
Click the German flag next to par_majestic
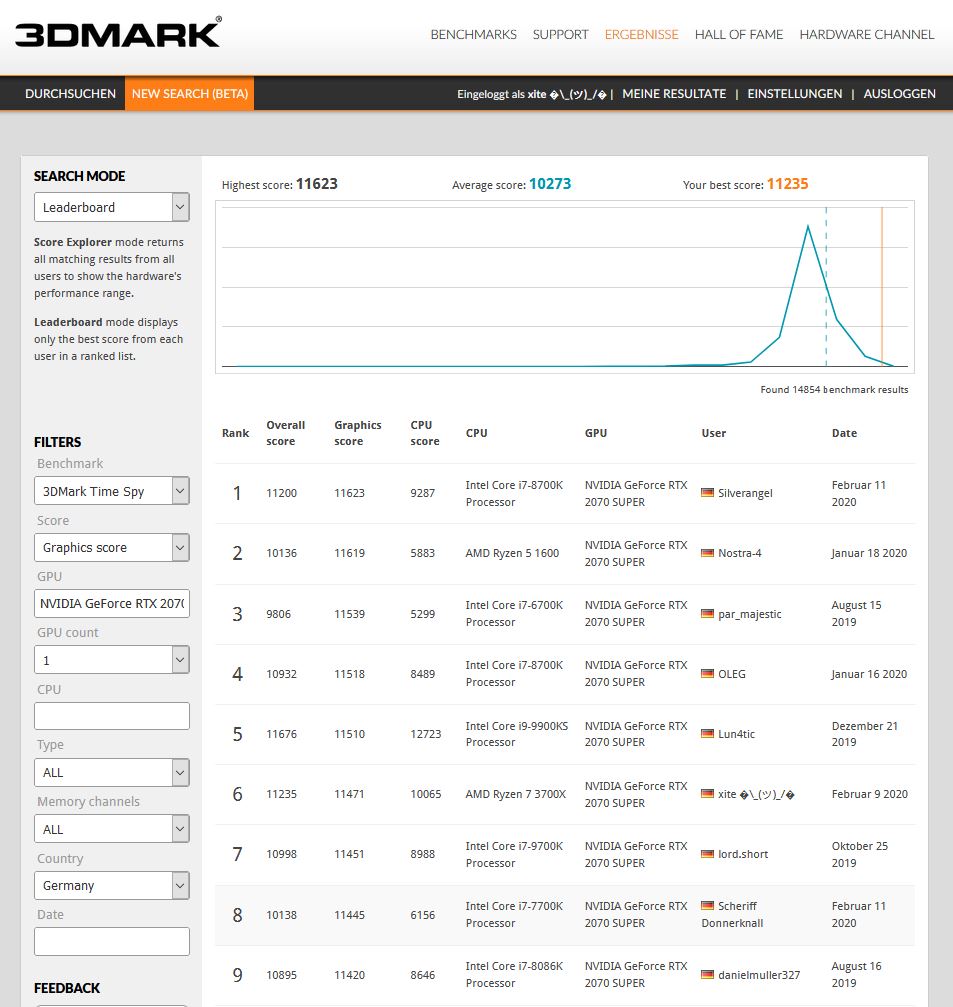click(707, 613)
